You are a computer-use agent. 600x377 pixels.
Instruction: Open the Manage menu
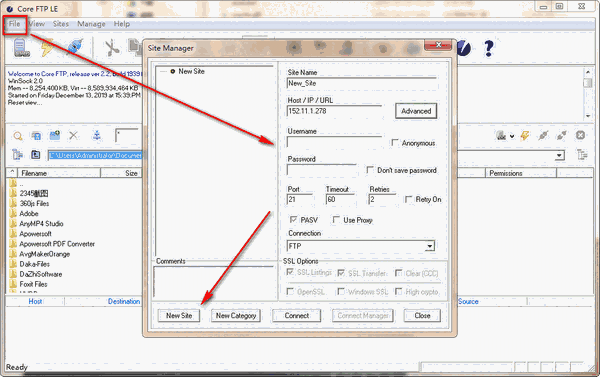coord(91,24)
